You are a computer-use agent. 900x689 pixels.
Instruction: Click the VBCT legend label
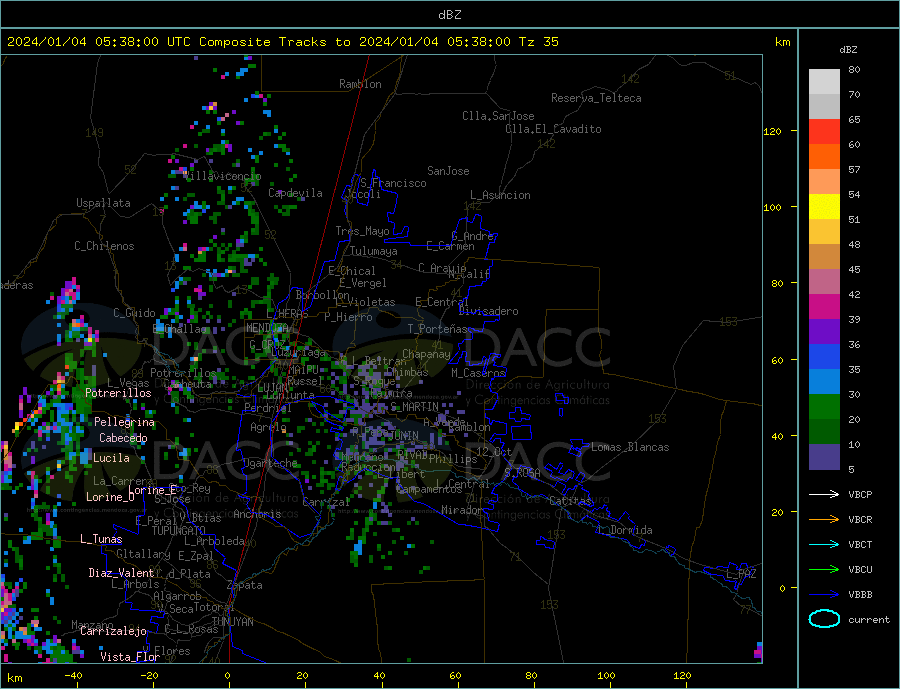pos(860,544)
